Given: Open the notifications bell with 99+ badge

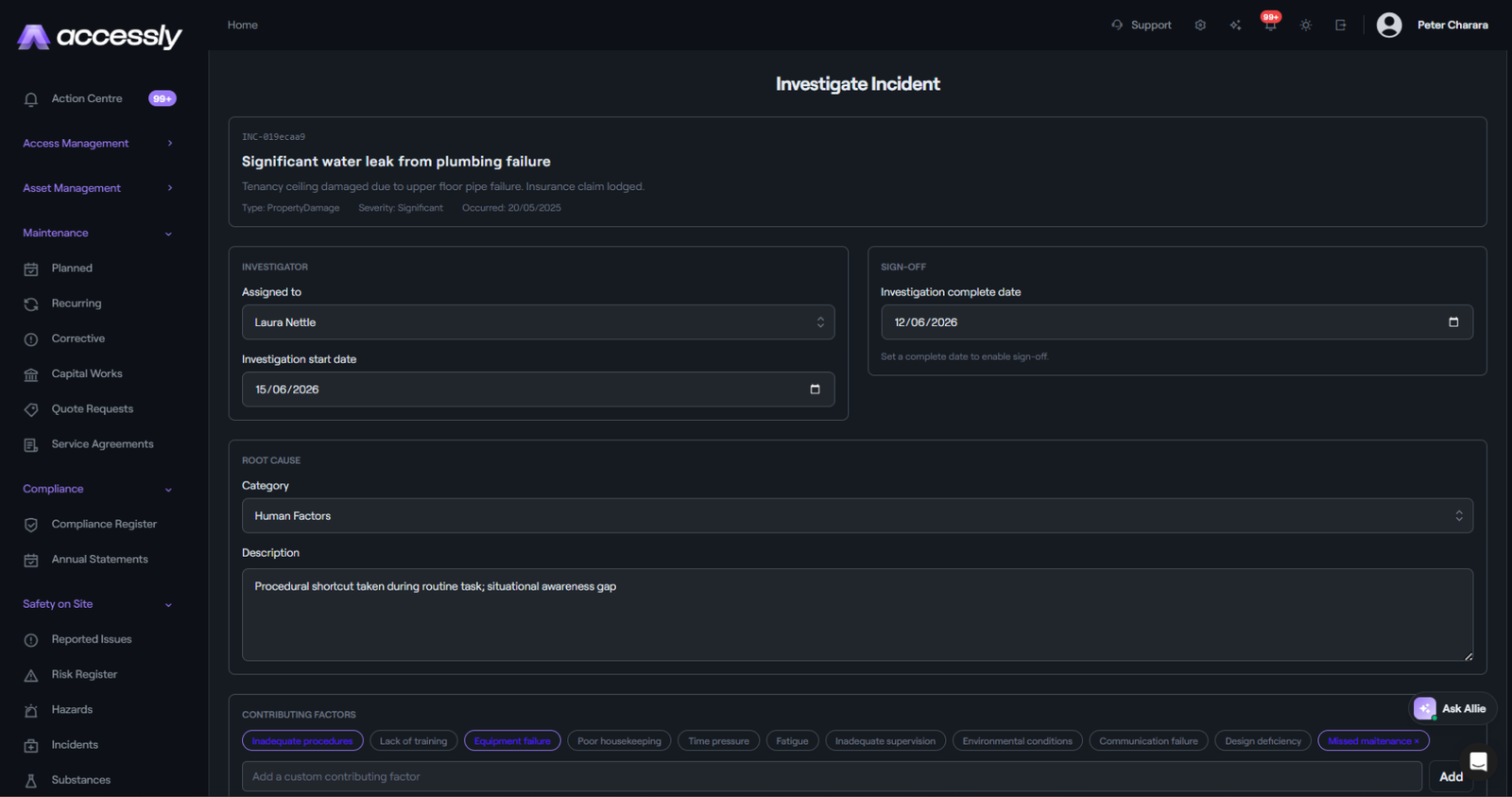Looking at the screenshot, I should coord(1270,24).
